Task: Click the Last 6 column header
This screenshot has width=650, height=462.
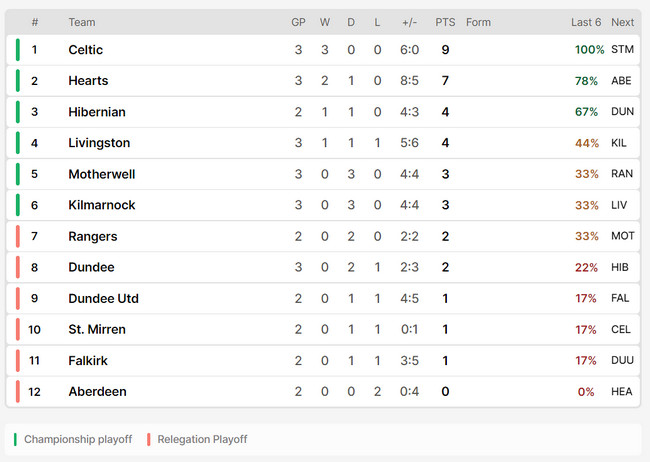Action: (586, 22)
